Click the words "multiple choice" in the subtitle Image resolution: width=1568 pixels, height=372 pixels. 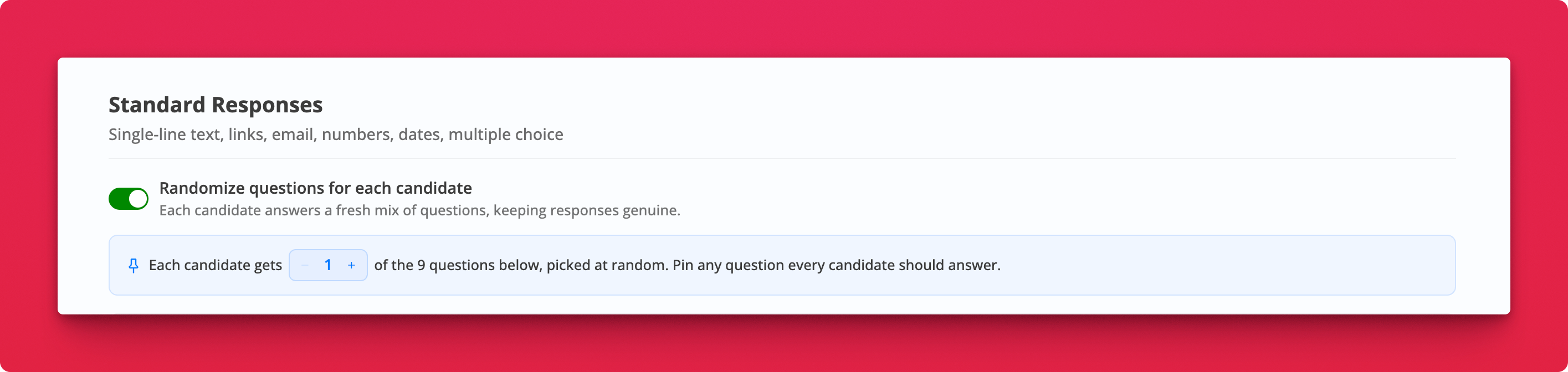pyautogui.click(x=506, y=135)
